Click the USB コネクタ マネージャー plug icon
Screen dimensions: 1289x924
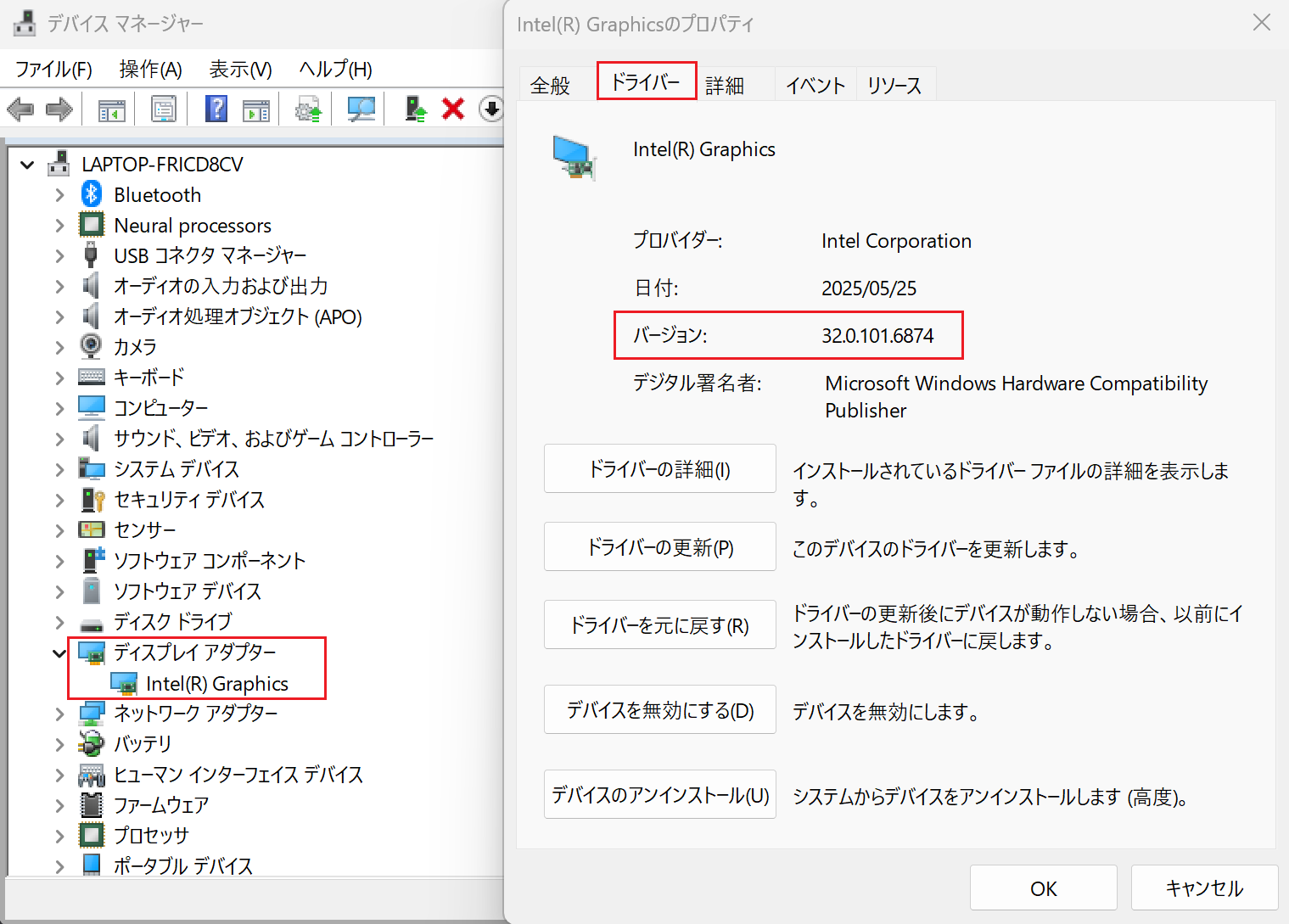(91, 255)
